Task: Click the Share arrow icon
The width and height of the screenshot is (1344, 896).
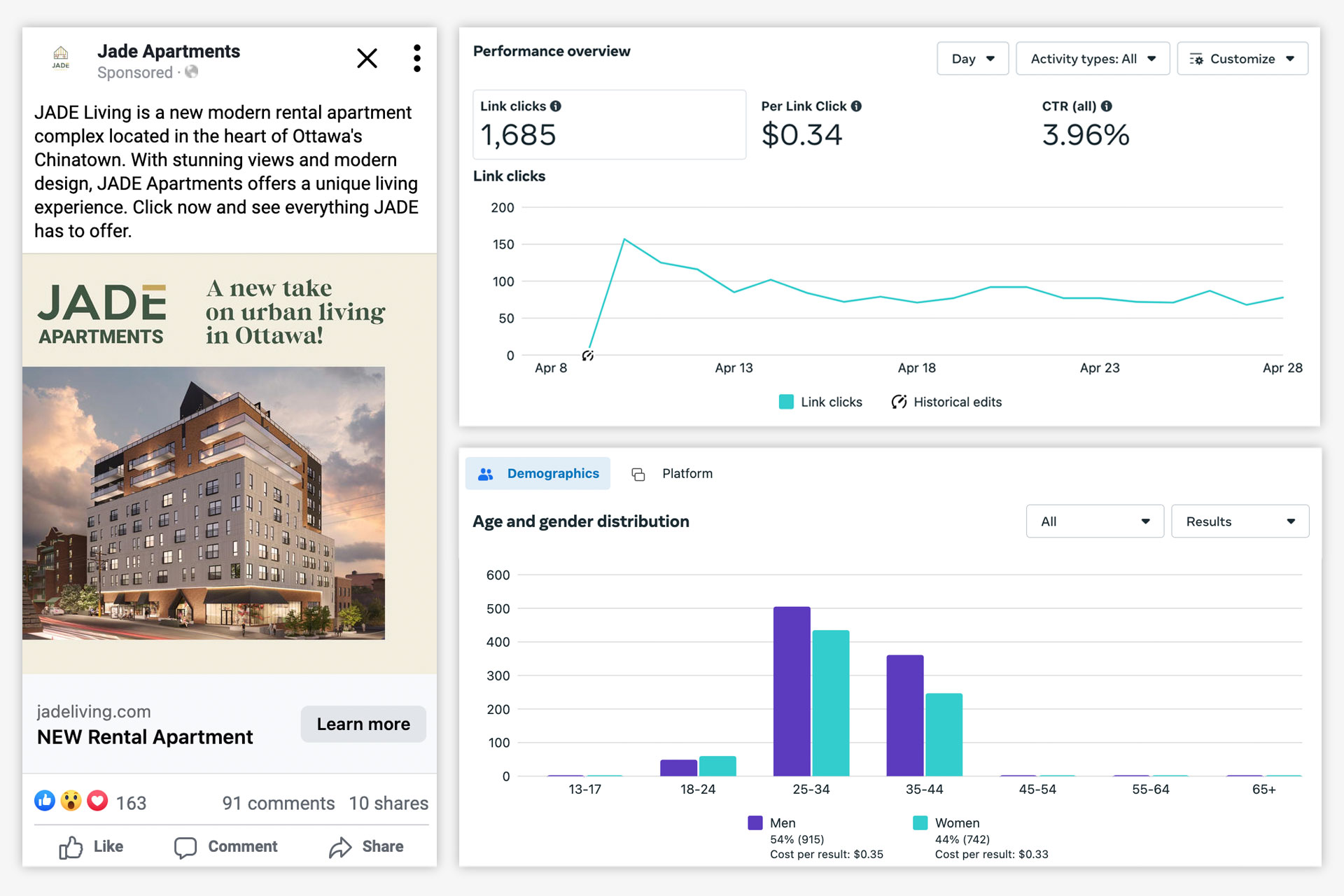Action: (x=340, y=847)
